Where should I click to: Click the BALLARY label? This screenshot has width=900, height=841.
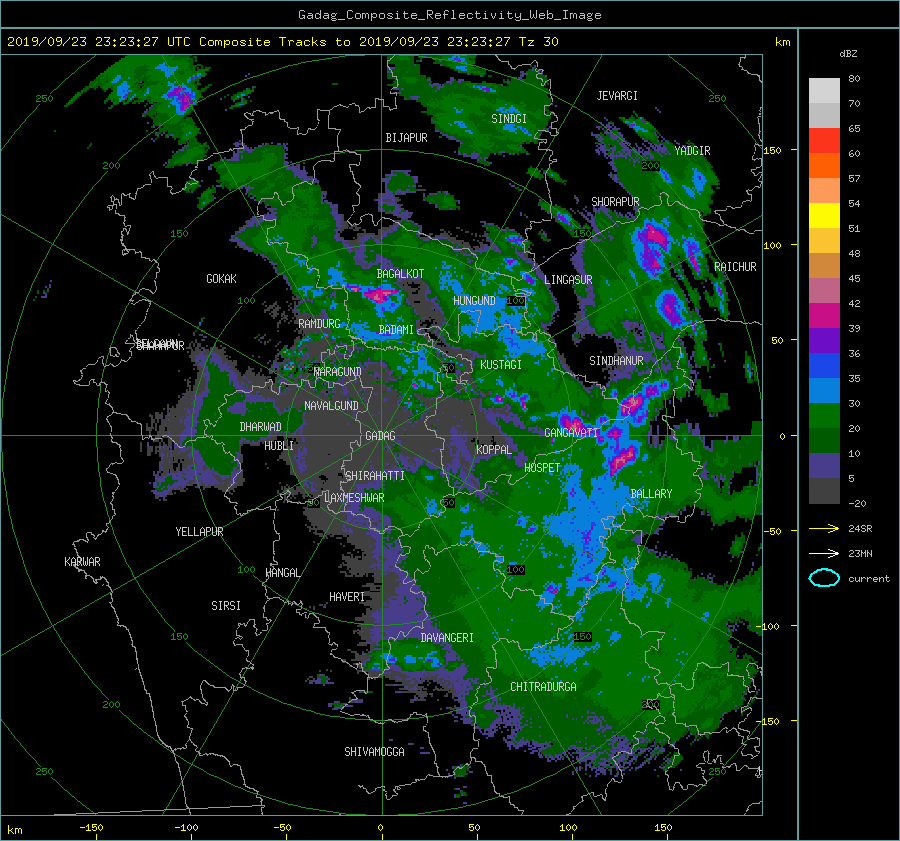pyautogui.click(x=651, y=494)
